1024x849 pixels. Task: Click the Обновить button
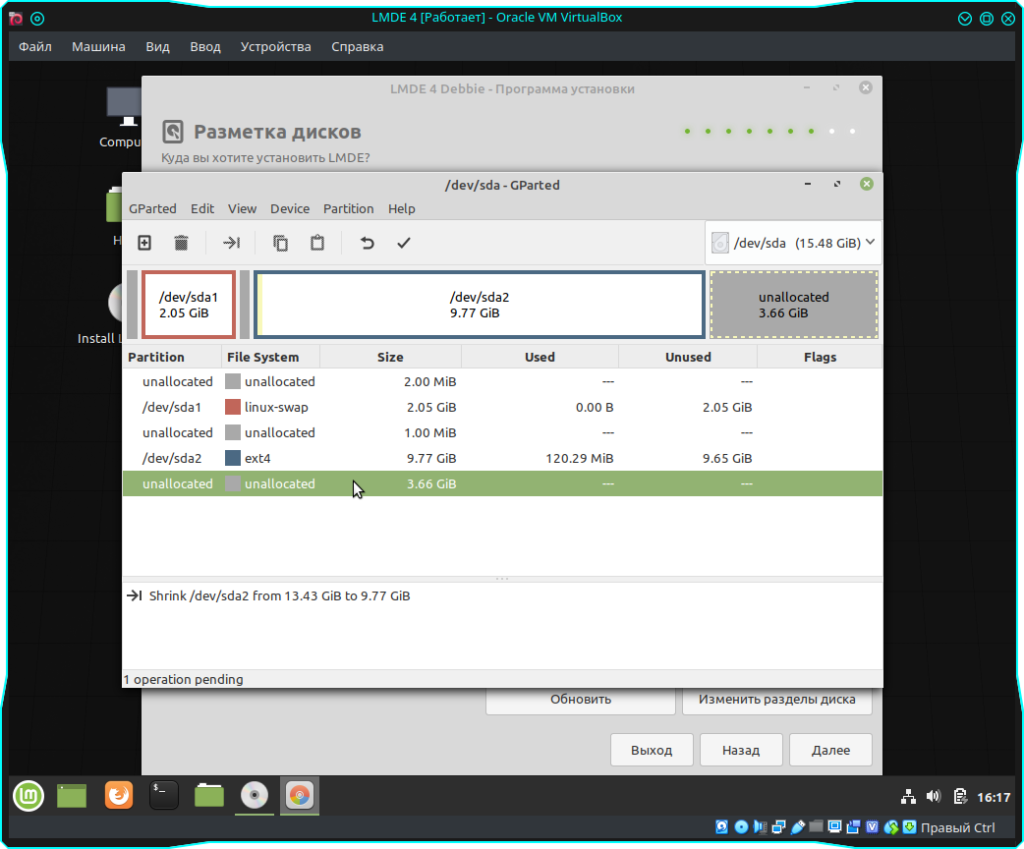[580, 700]
